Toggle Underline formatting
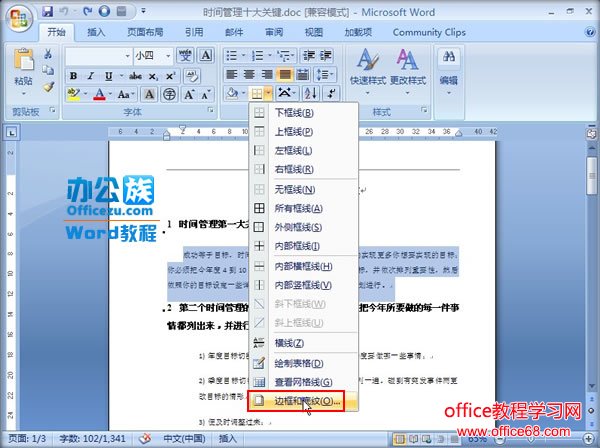600x448 pixels. [109, 76]
